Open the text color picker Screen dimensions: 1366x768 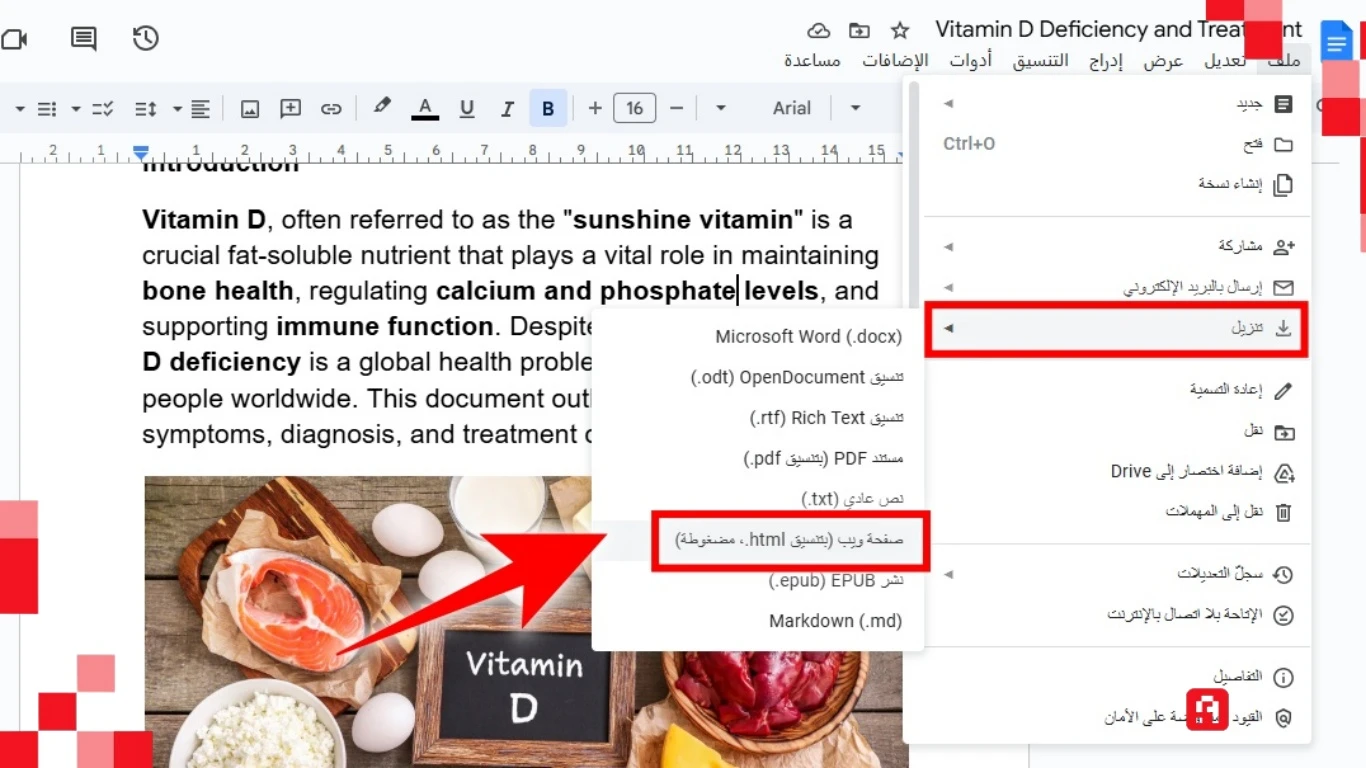click(x=425, y=109)
